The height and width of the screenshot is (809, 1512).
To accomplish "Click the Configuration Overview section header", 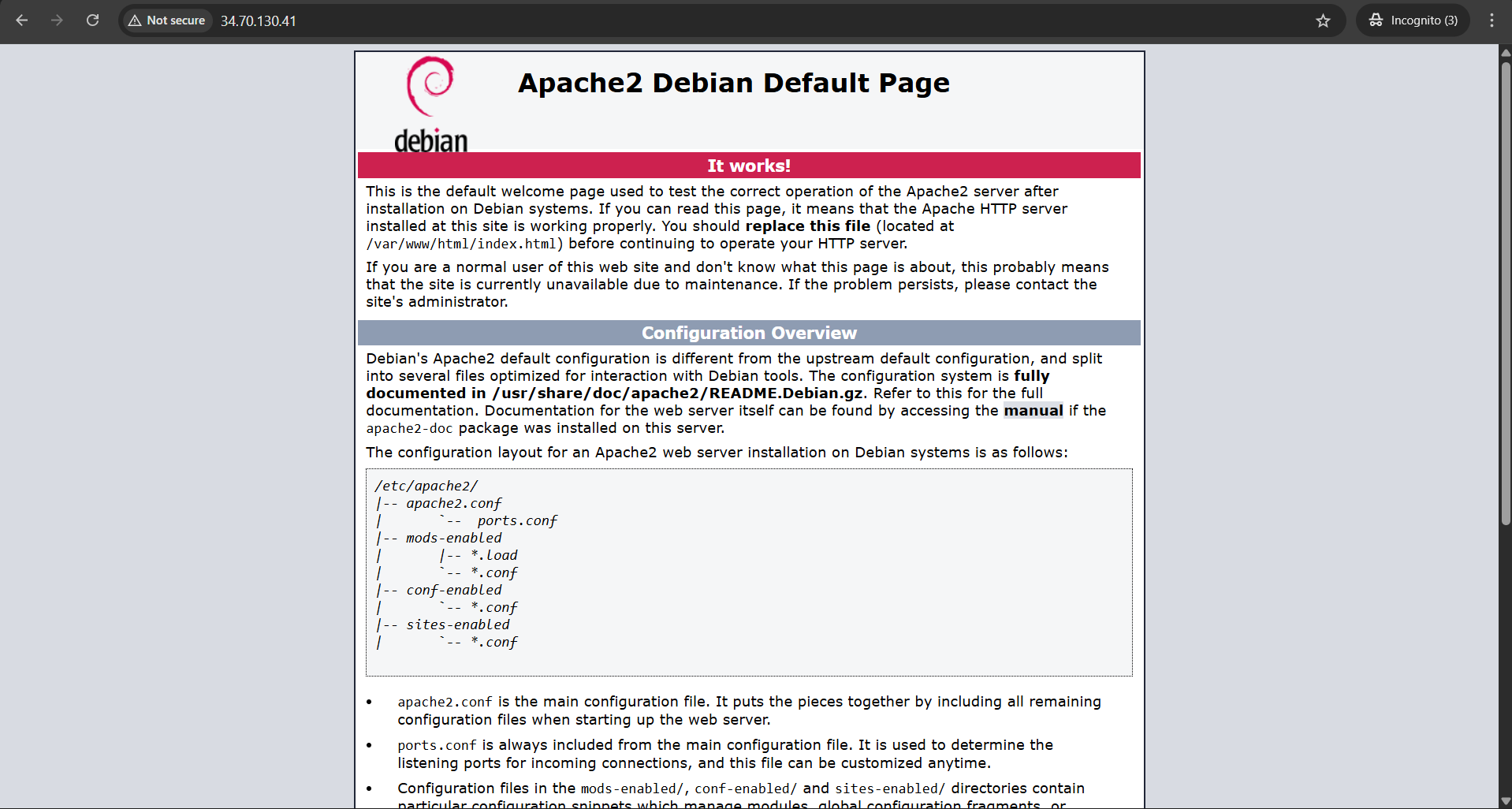I will pyautogui.click(x=749, y=333).
